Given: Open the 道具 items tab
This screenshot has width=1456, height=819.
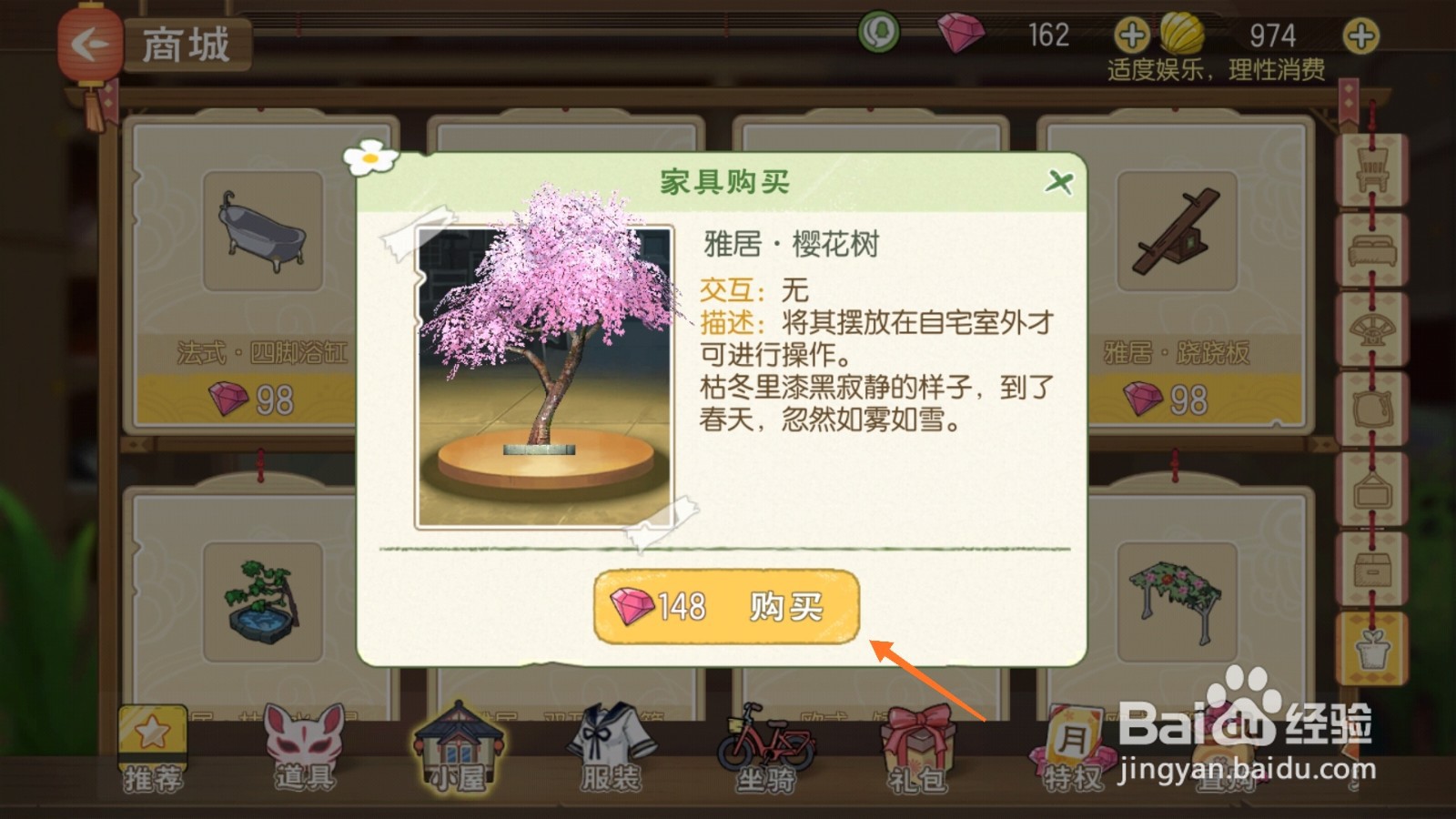Looking at the screenshot, I should coord(305,749).
